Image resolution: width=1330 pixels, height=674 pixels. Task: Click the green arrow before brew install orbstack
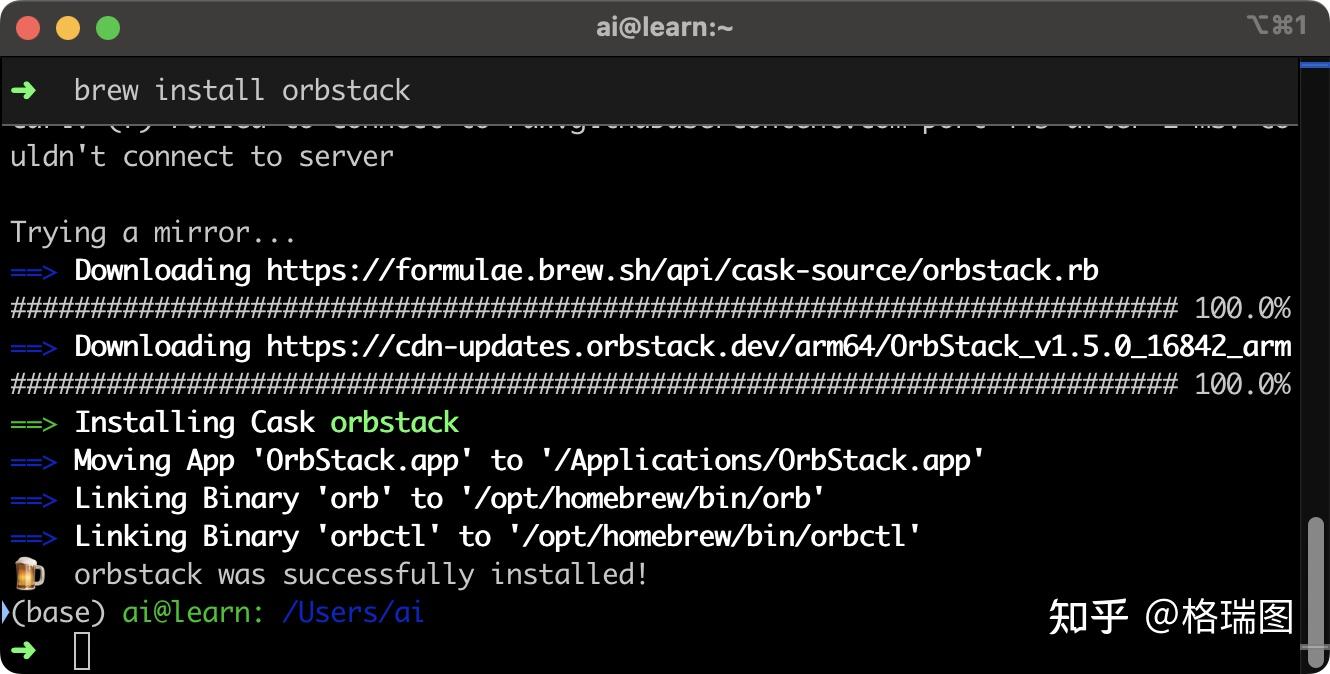pyautogui.click(x=23, y=90)
